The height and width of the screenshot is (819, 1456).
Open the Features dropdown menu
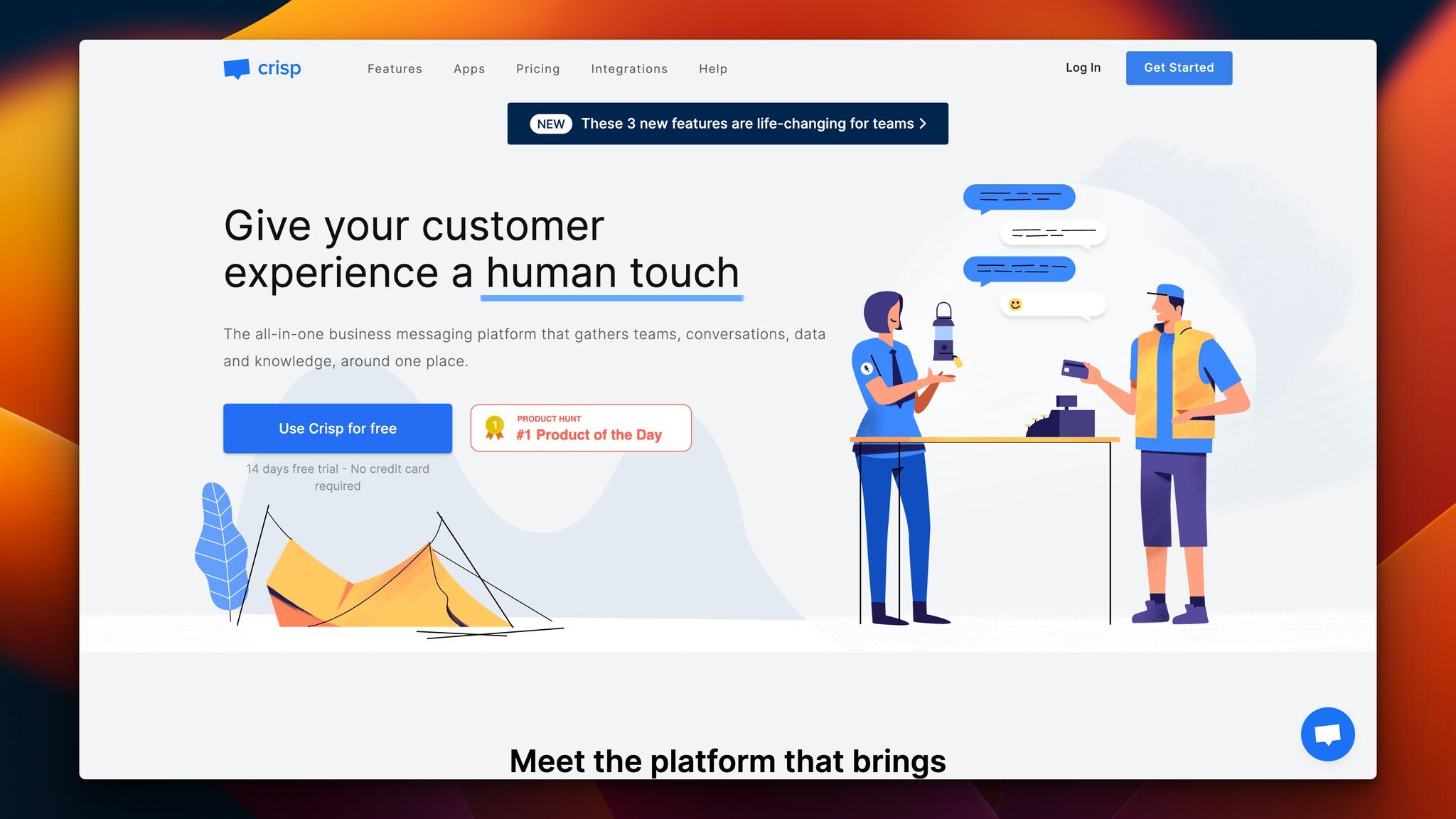[x=395, y=68]
